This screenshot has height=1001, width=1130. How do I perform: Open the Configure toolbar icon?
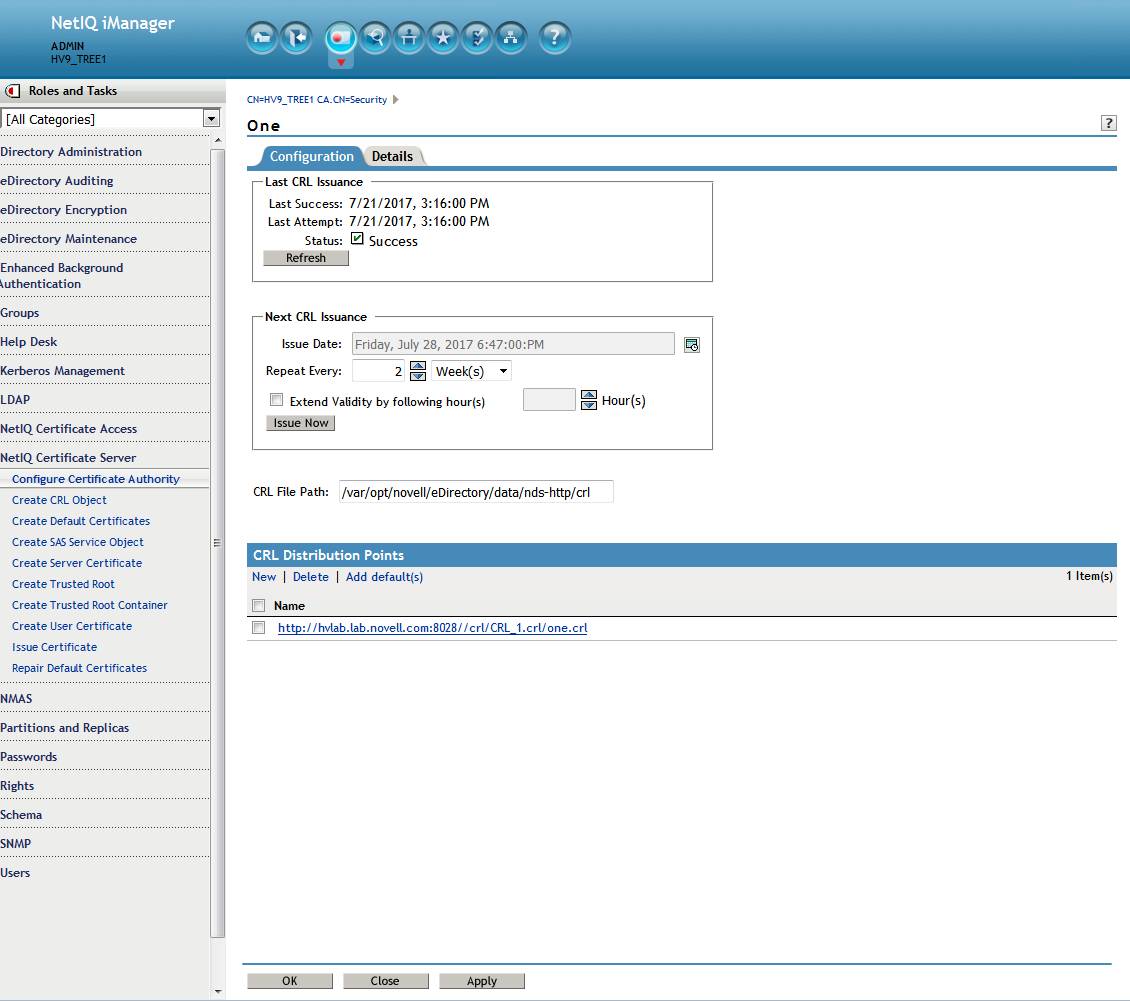[x=409, y=37]
